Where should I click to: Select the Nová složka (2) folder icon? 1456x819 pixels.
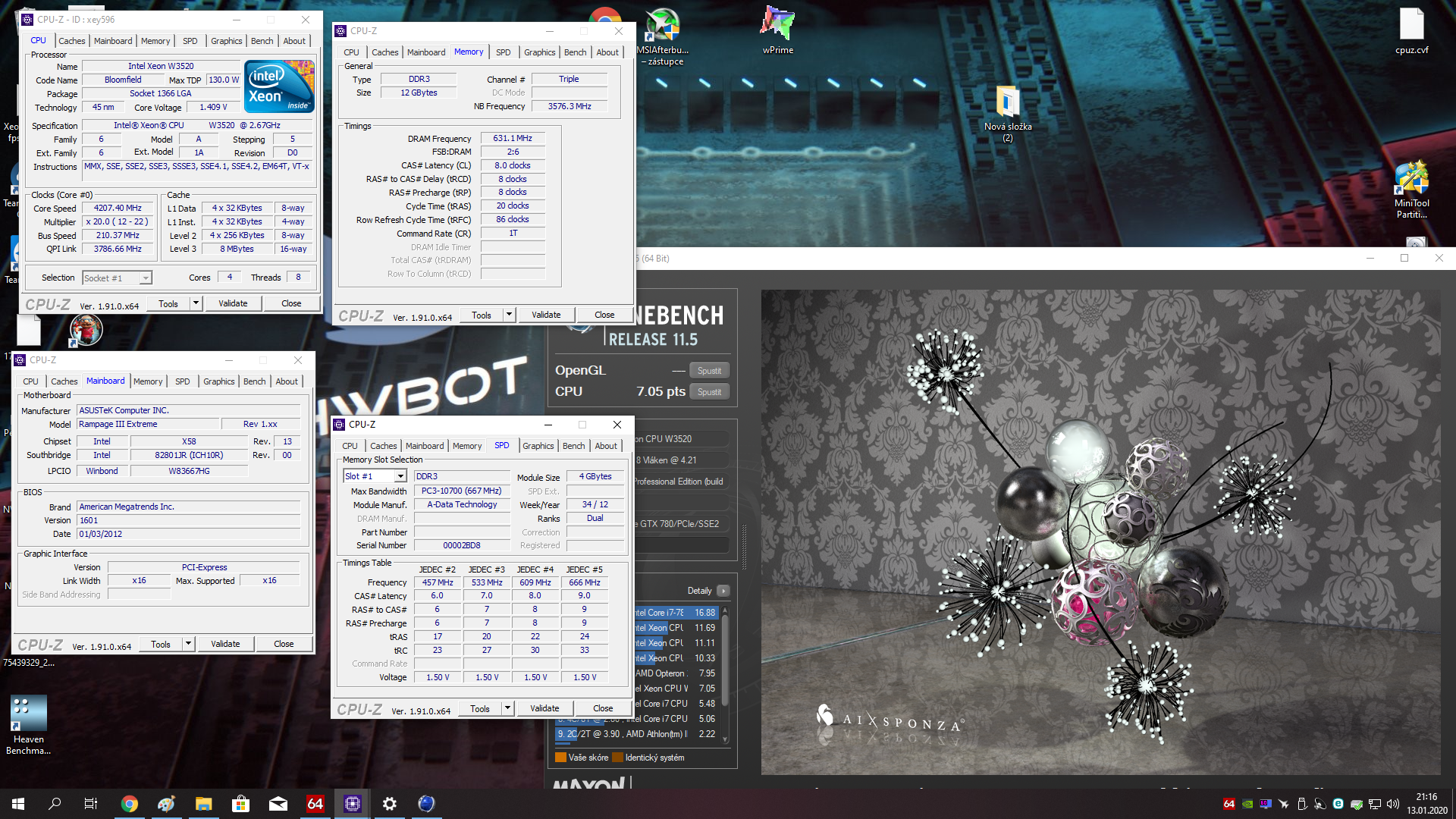coord(1008,114)
